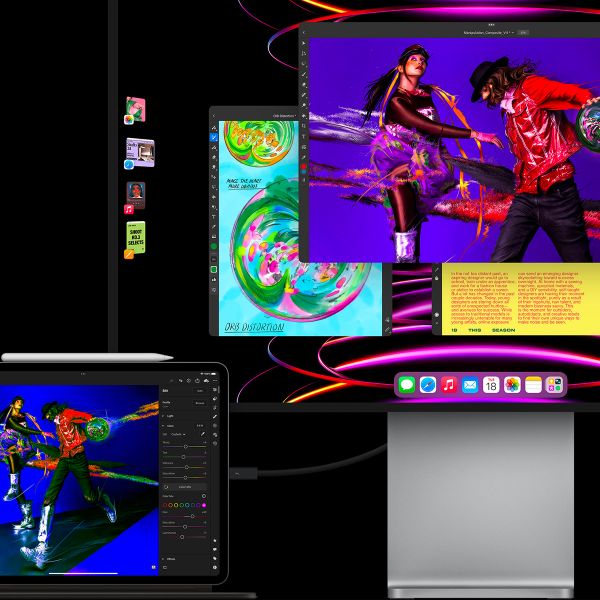Image resolution: width=600 pixels, height=600 pixels.
Task: Pick the white balance eyedropper in Lightroom
Action: 202,434
